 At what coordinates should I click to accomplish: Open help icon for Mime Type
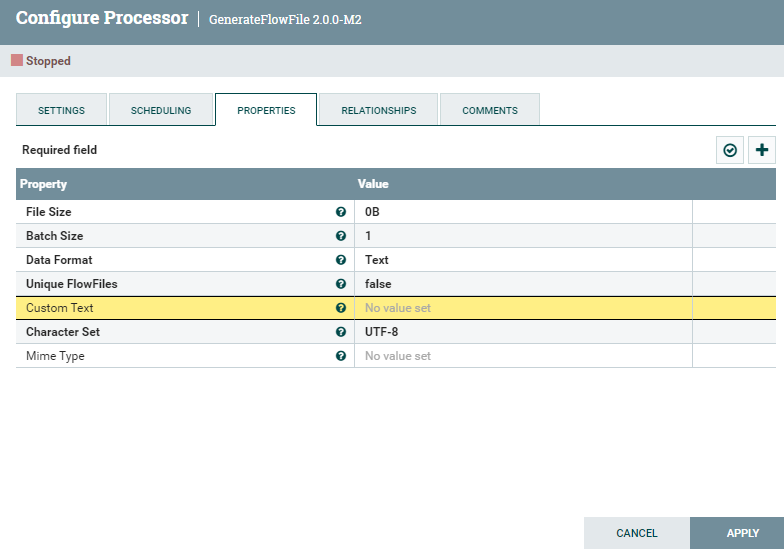coord(341,356)
